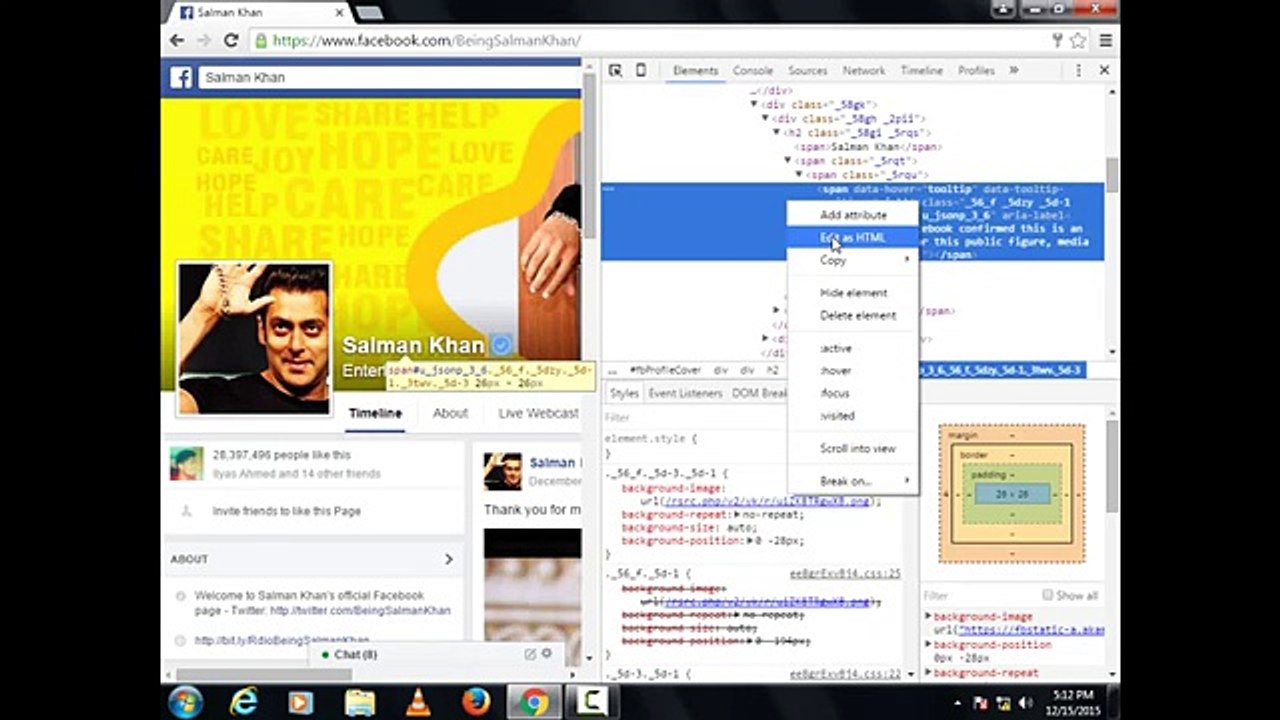
Task: Collapse the span class _5rqu node
Action: click(x=799, y=174)
